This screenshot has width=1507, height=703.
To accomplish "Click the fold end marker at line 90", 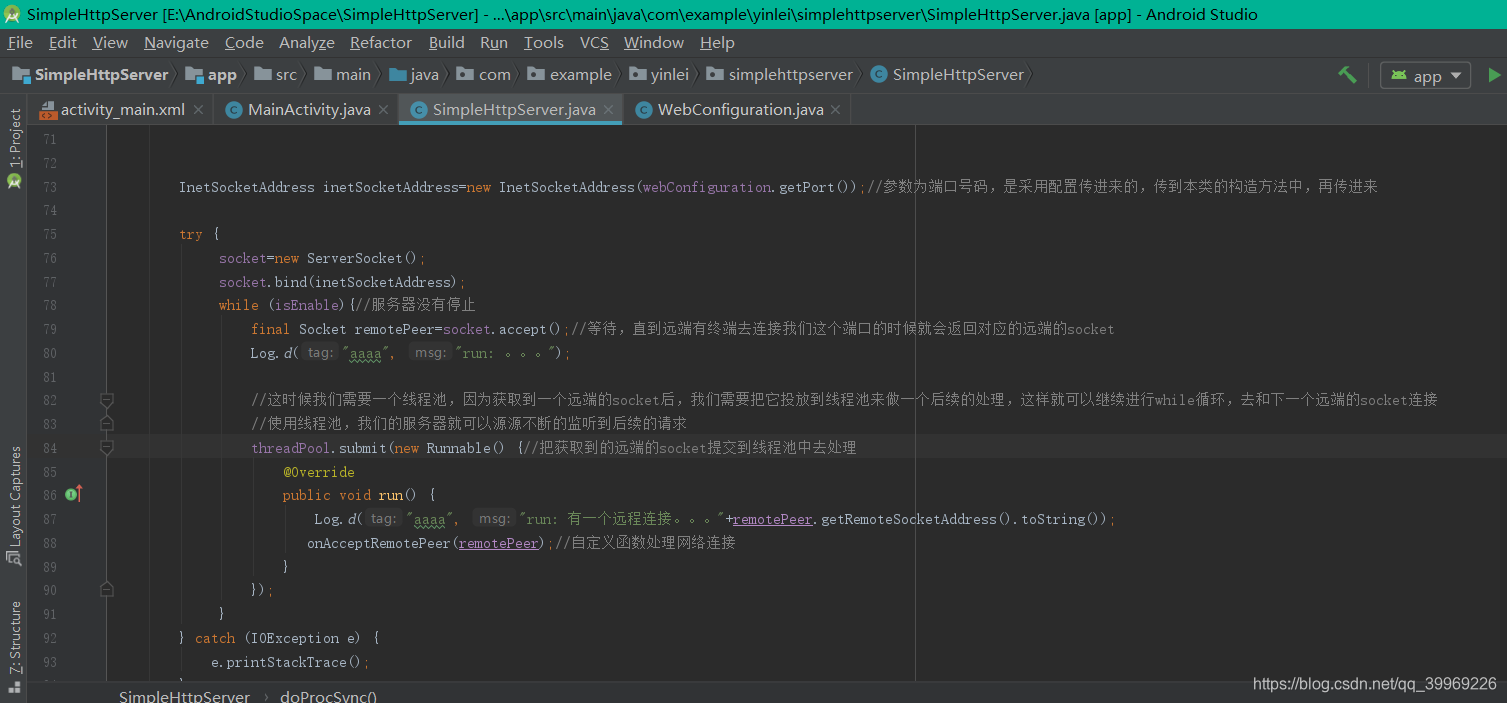I will (107, 590).
